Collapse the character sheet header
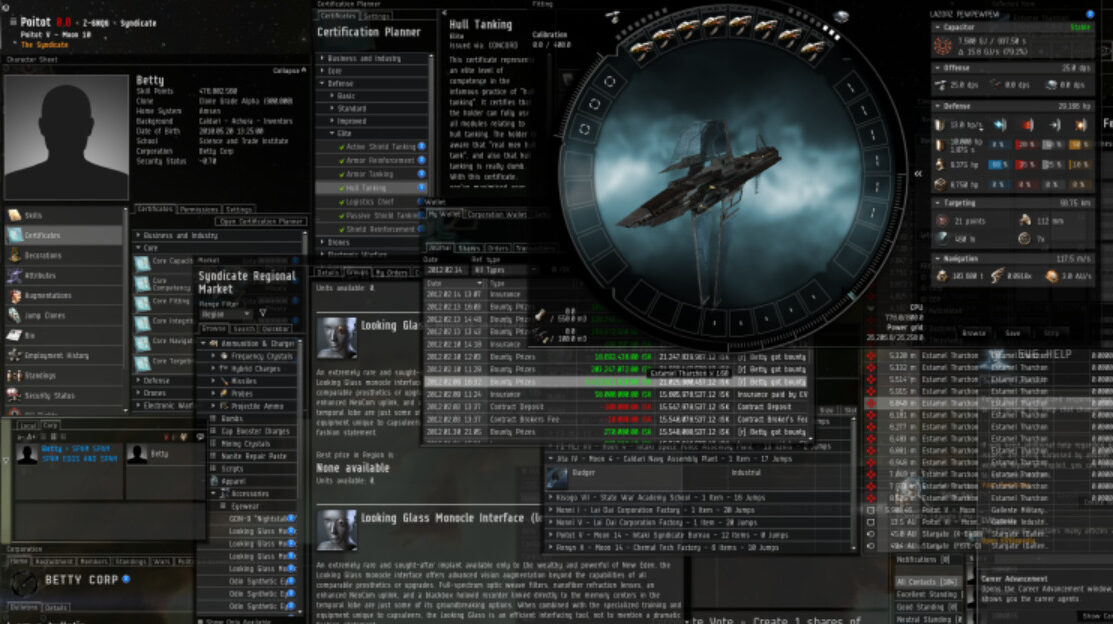Viewport: 1113px width, 624px height. pos(287,71)
